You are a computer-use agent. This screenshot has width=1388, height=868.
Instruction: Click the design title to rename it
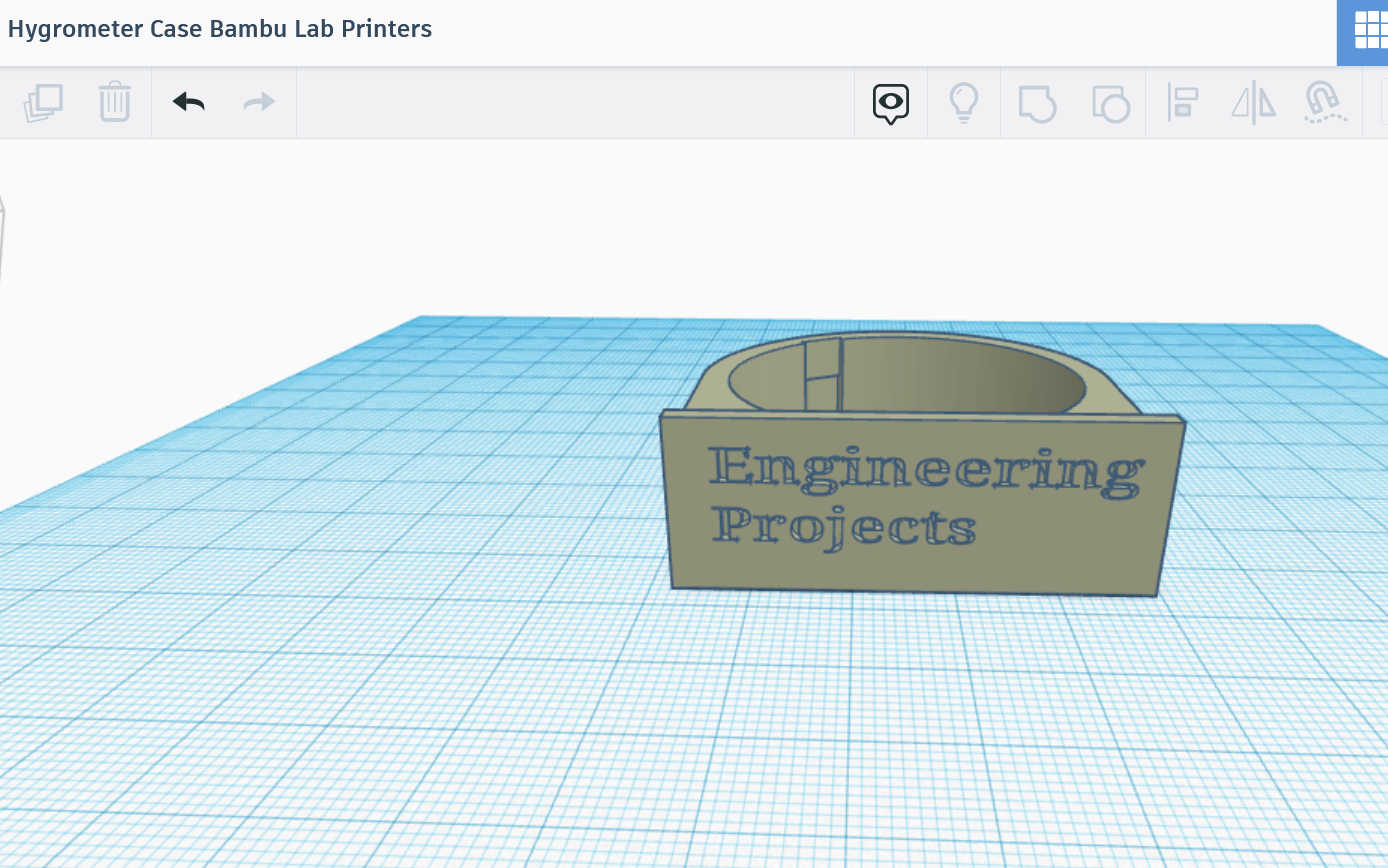220,29
